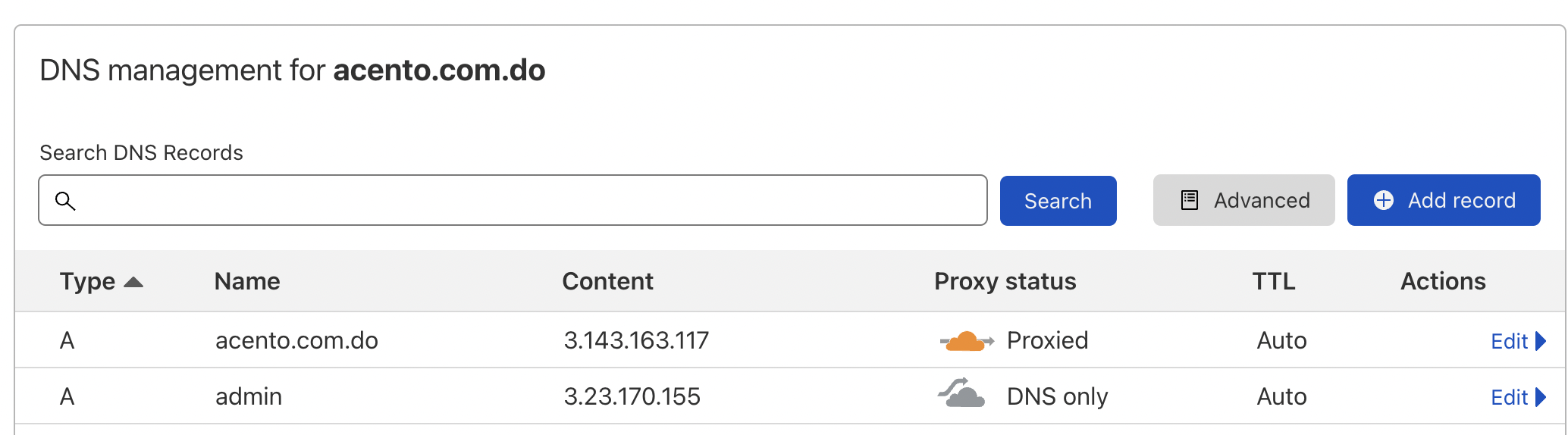Click the TTL column header
The height and width of the screenshot is (435, 1568).
1273,281
